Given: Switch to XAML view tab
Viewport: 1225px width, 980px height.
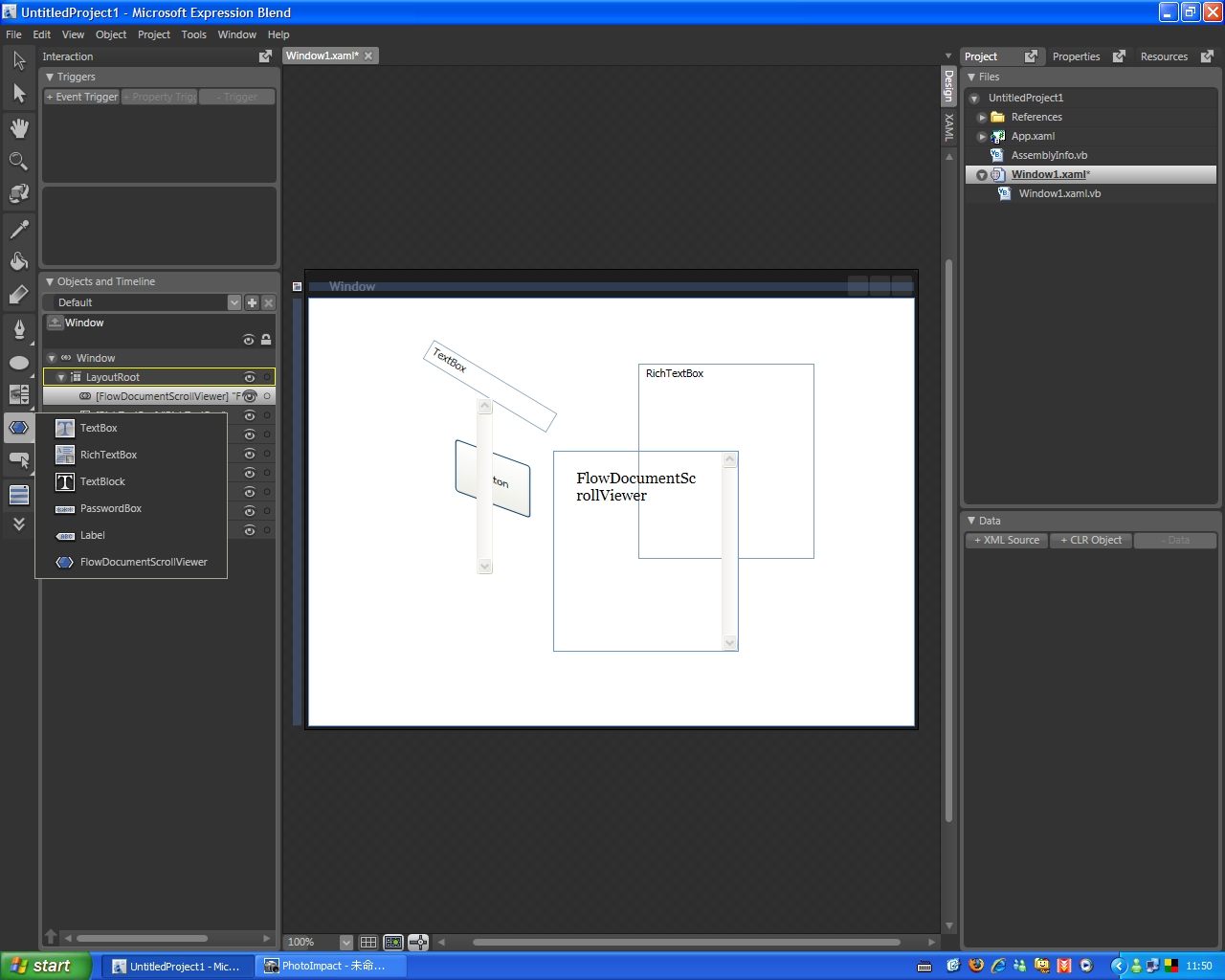Looking at the screenshot, I should 948,127.
